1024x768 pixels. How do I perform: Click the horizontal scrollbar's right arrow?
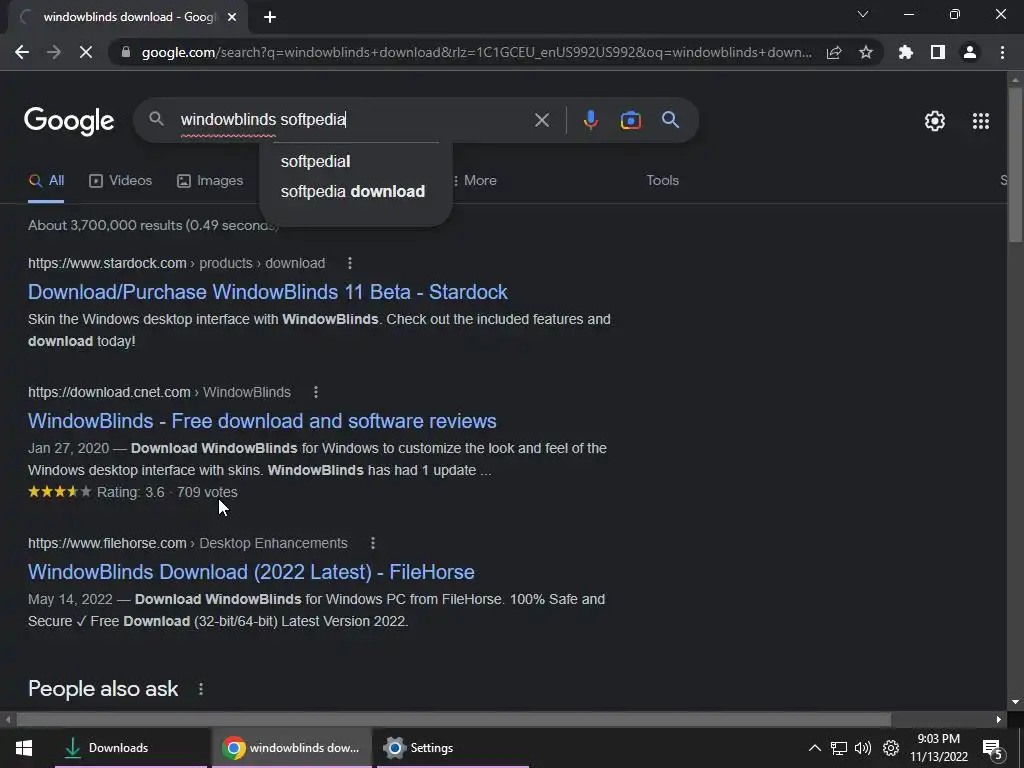(999, 720)
